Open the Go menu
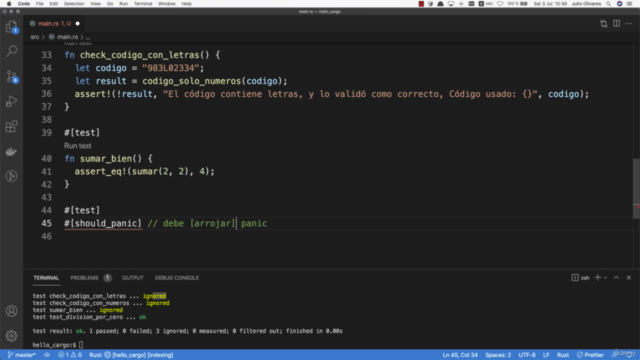The image size is (640, 360). [x=110, y=4]
